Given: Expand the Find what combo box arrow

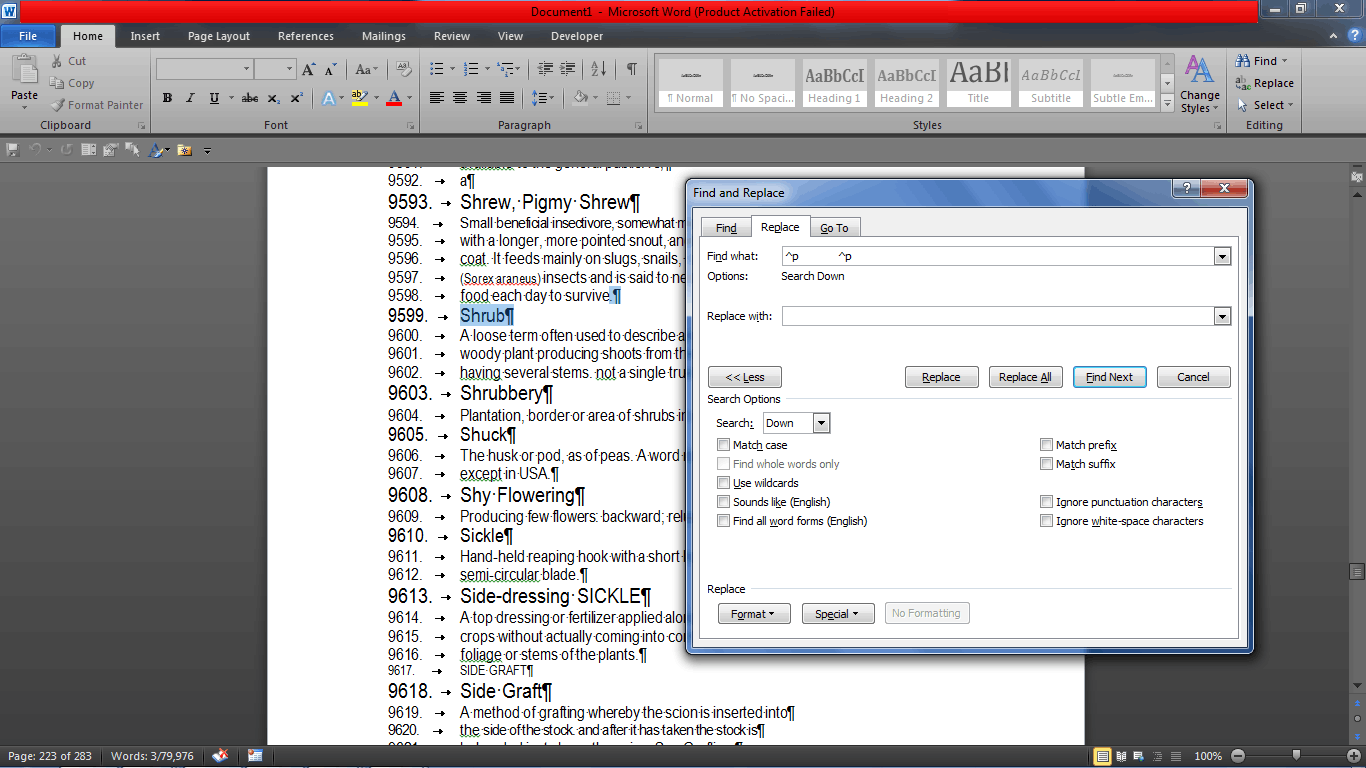Looking at the screenshot, I should (x=1221, y=256).
